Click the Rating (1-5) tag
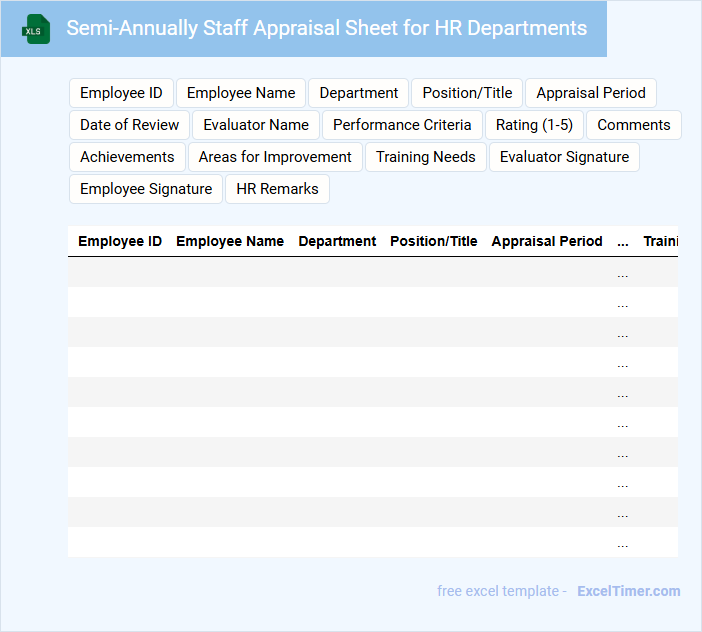 pos(534,125)
